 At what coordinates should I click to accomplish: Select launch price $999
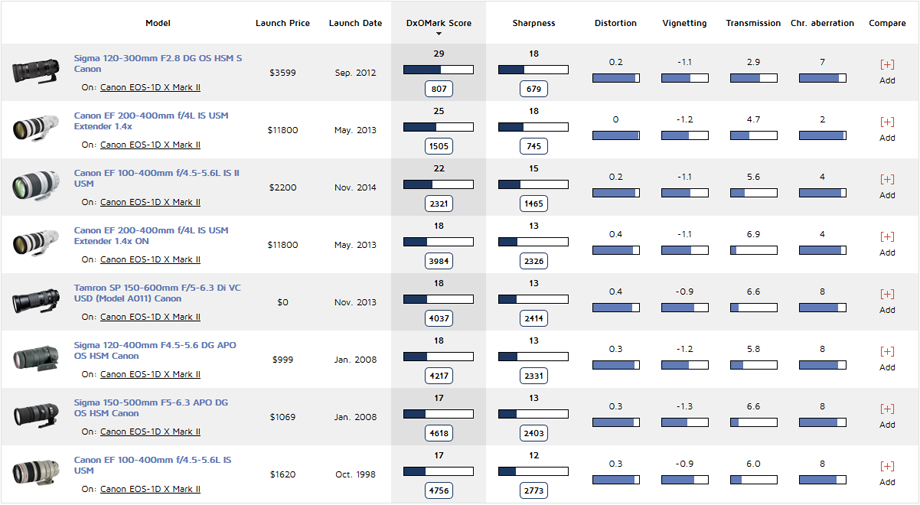(x=282, y=360)
